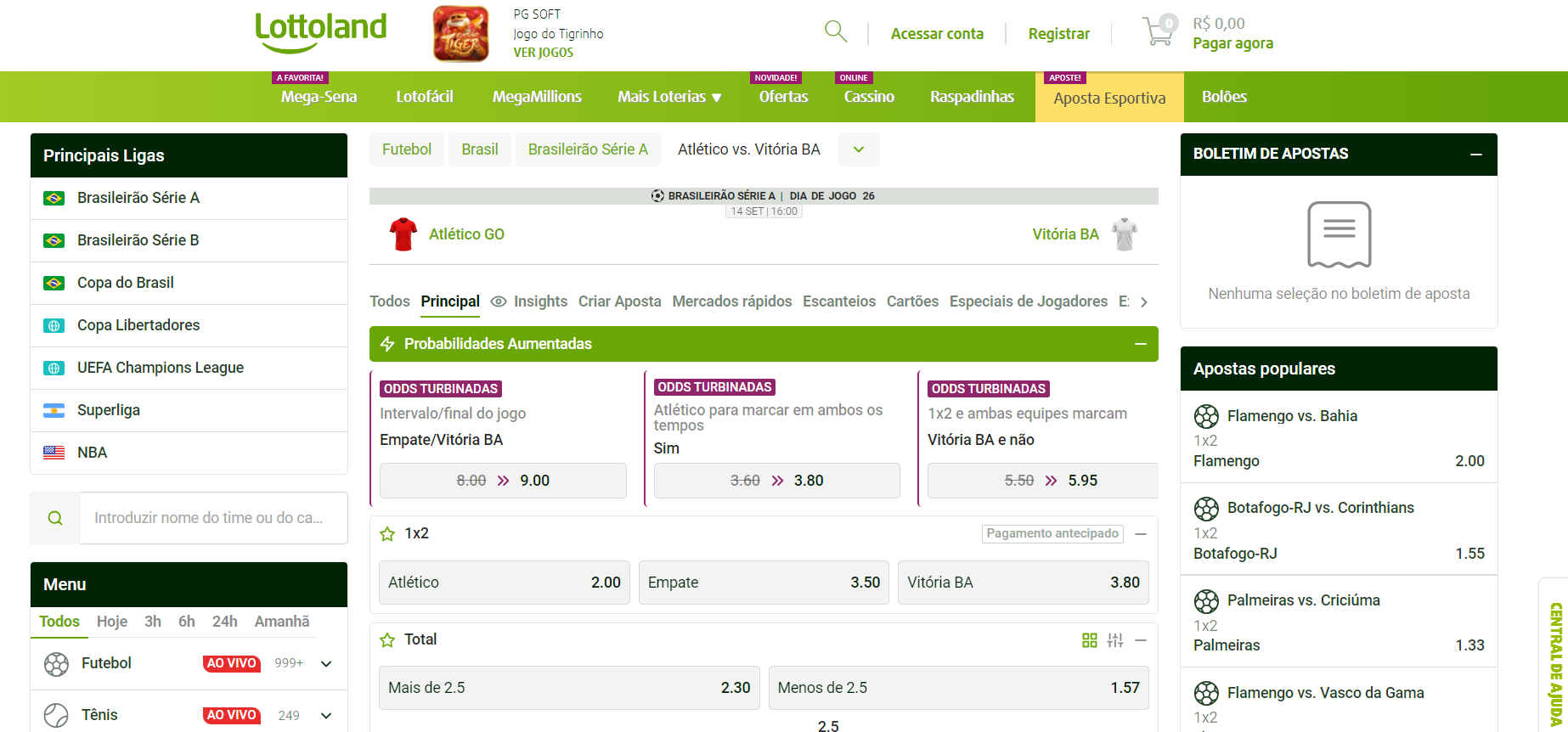The width and height of the screenshot is (1568, 732).
Task: Click the empty bet slip receipt icon
Action: pos(1340,234)
